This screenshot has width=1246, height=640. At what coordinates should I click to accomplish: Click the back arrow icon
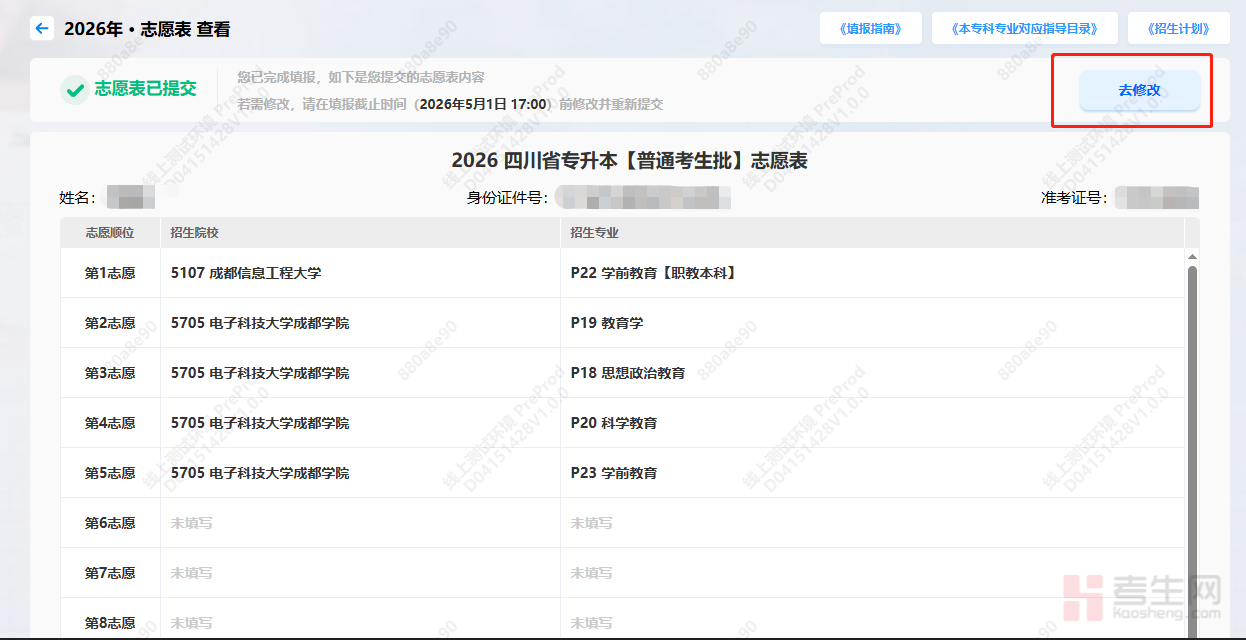pyautogui.click(x=41, y=28)
